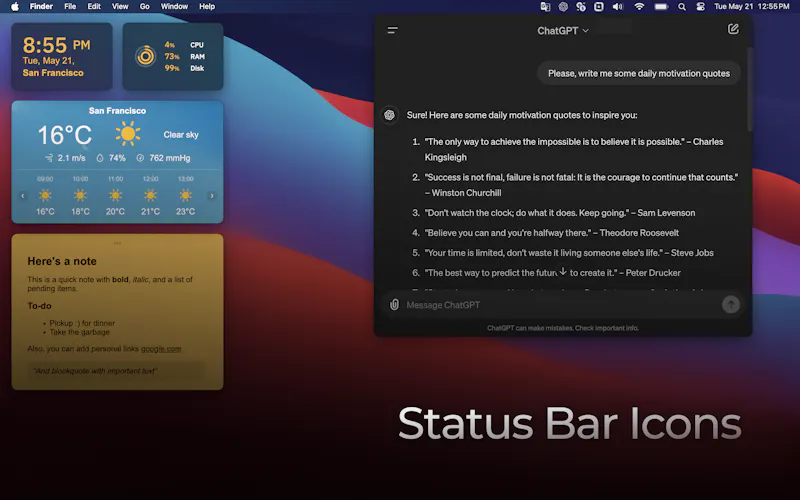This screenshot has width=800, height=500.
Task: Open the Wi-Fi status menu
Action: (639, 7)
